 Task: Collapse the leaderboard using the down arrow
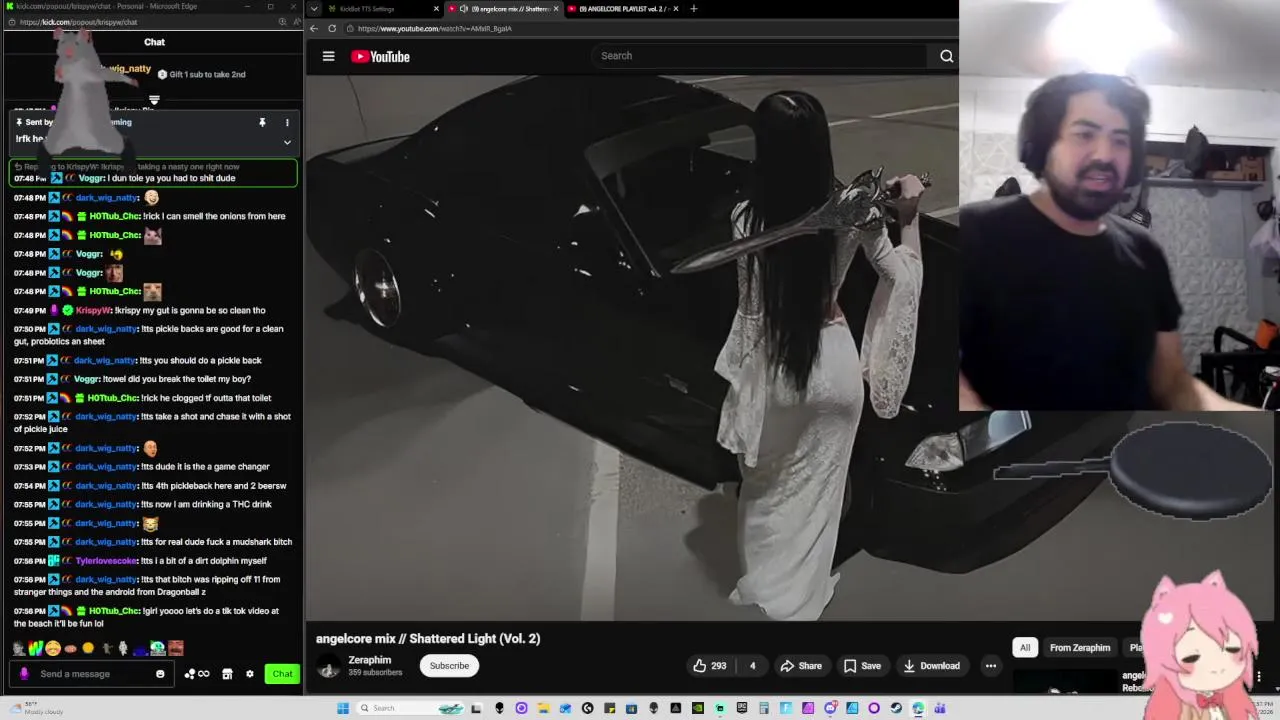(x=154, y=100)
